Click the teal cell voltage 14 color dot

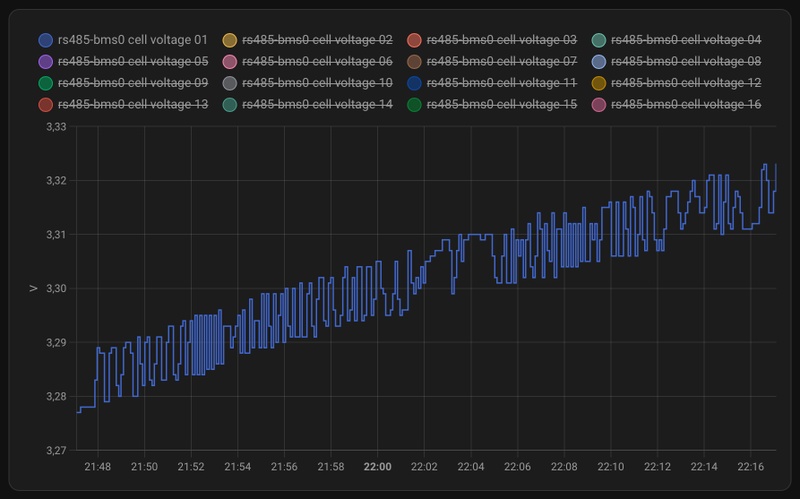(x=230, y=105)
